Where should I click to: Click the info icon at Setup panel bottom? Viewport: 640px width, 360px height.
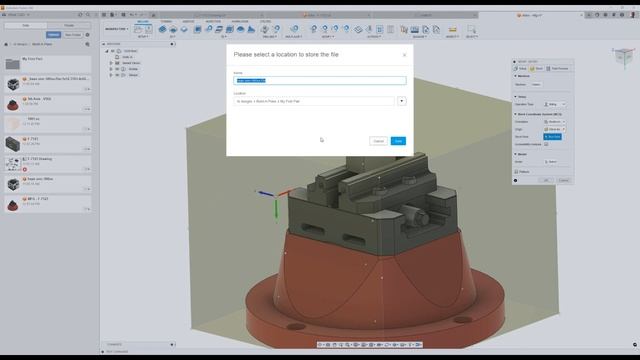(516, 180)
